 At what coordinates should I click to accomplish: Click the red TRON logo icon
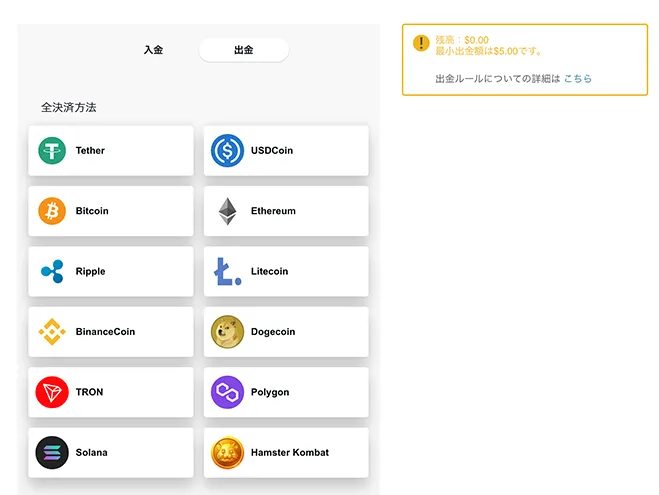[52, 392]
